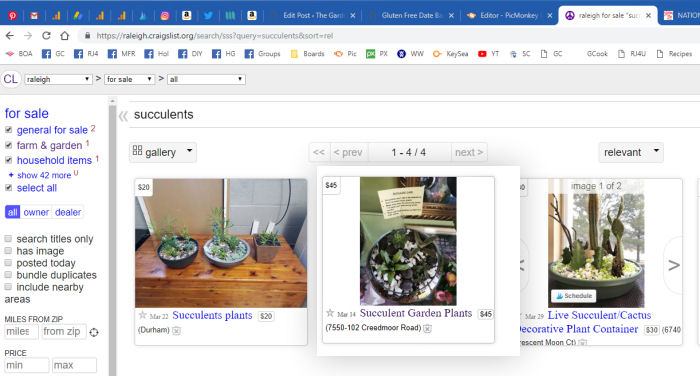Click the < prev results button
The image size is (700, 376).
click(348, 152)
